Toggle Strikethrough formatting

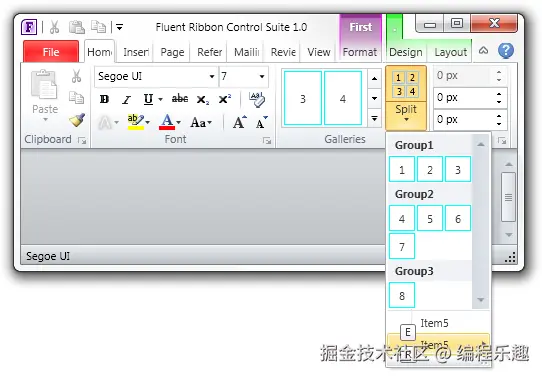pyautogui.click(x=180, y=99)
